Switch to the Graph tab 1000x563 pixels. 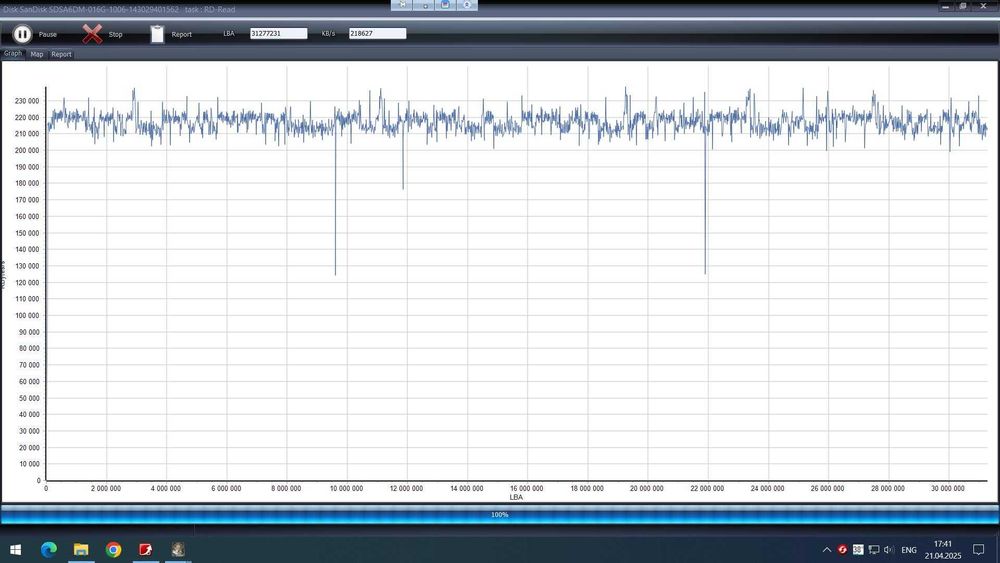coord(13,54)
